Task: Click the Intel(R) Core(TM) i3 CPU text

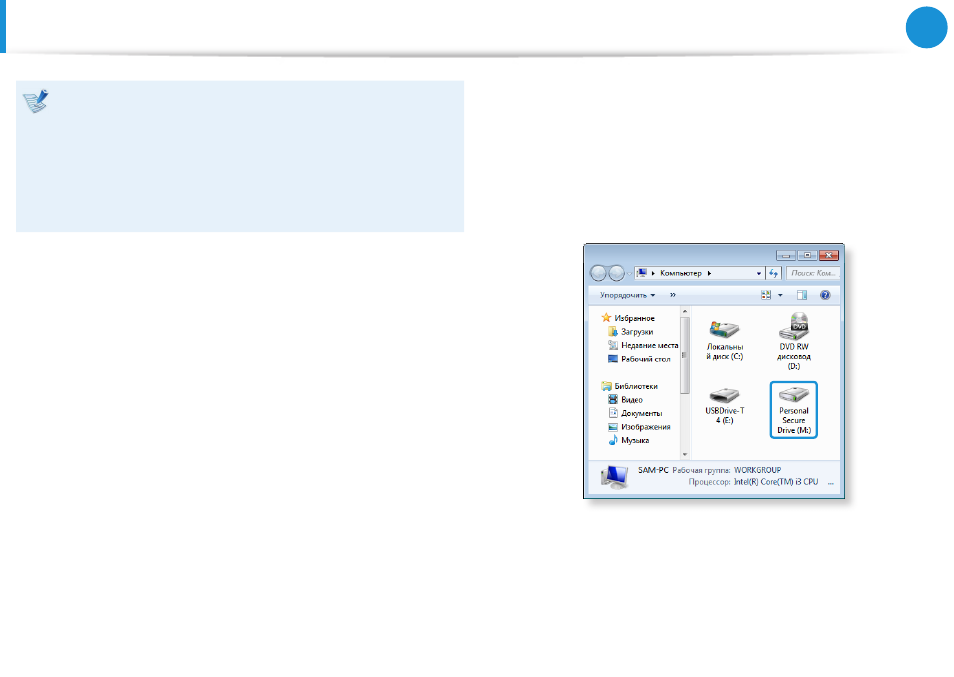Action: [x=776, y=482]
